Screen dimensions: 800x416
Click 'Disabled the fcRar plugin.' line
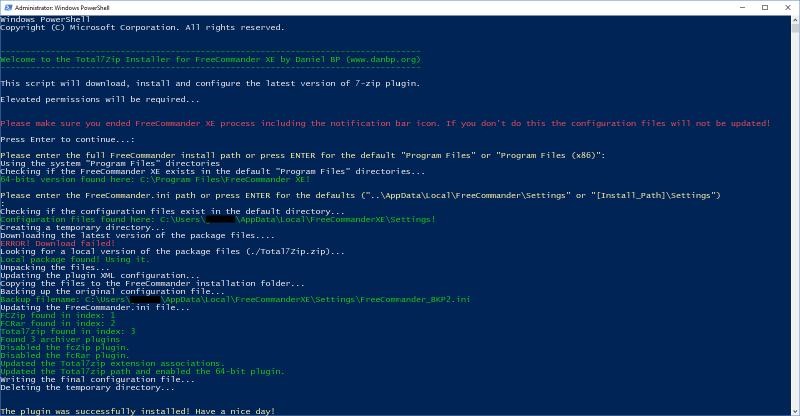[x=65, y=355]
